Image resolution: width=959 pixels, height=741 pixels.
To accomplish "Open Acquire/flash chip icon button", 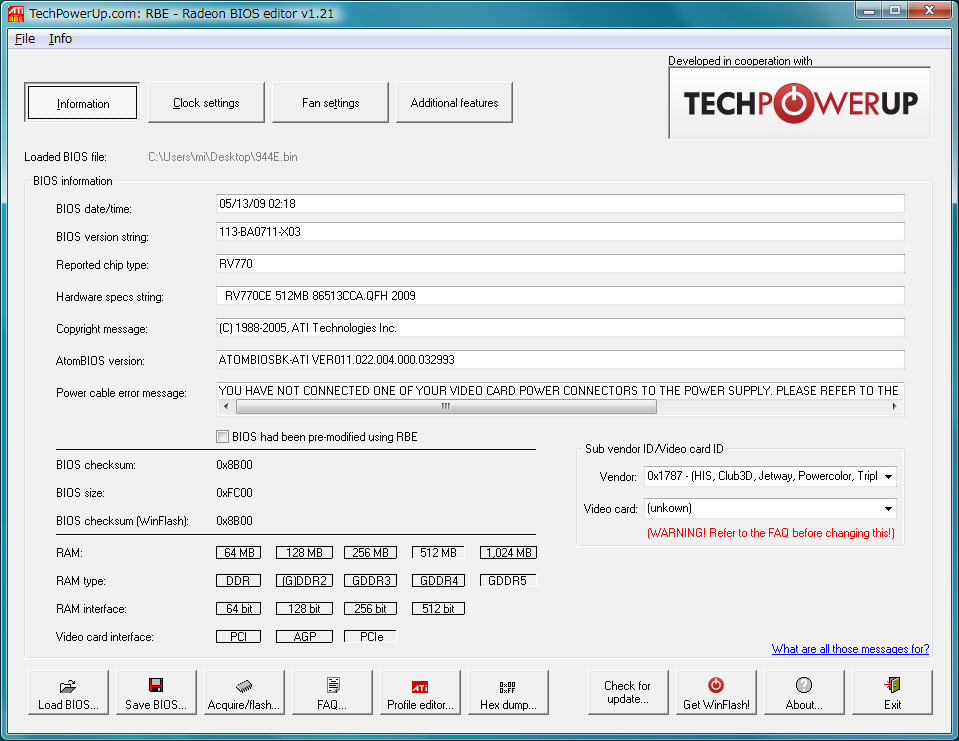I will [244, 692].
